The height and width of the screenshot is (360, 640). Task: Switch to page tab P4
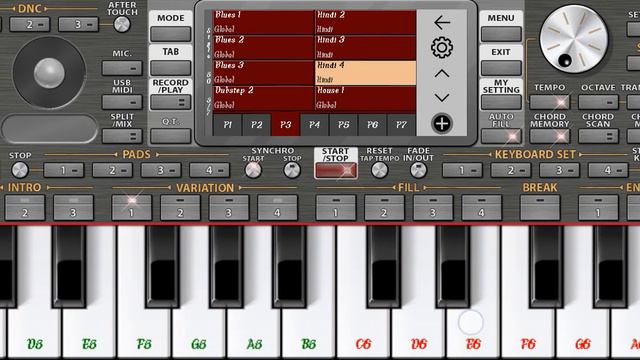tap(314, 125)
